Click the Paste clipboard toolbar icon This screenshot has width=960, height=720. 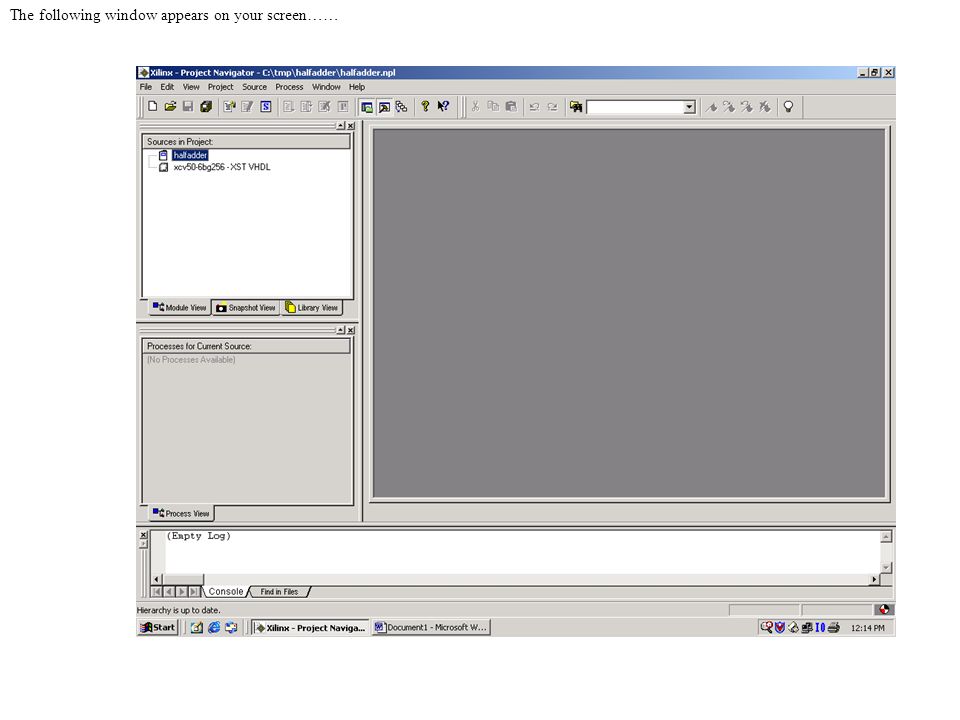[x=511, y=107]
